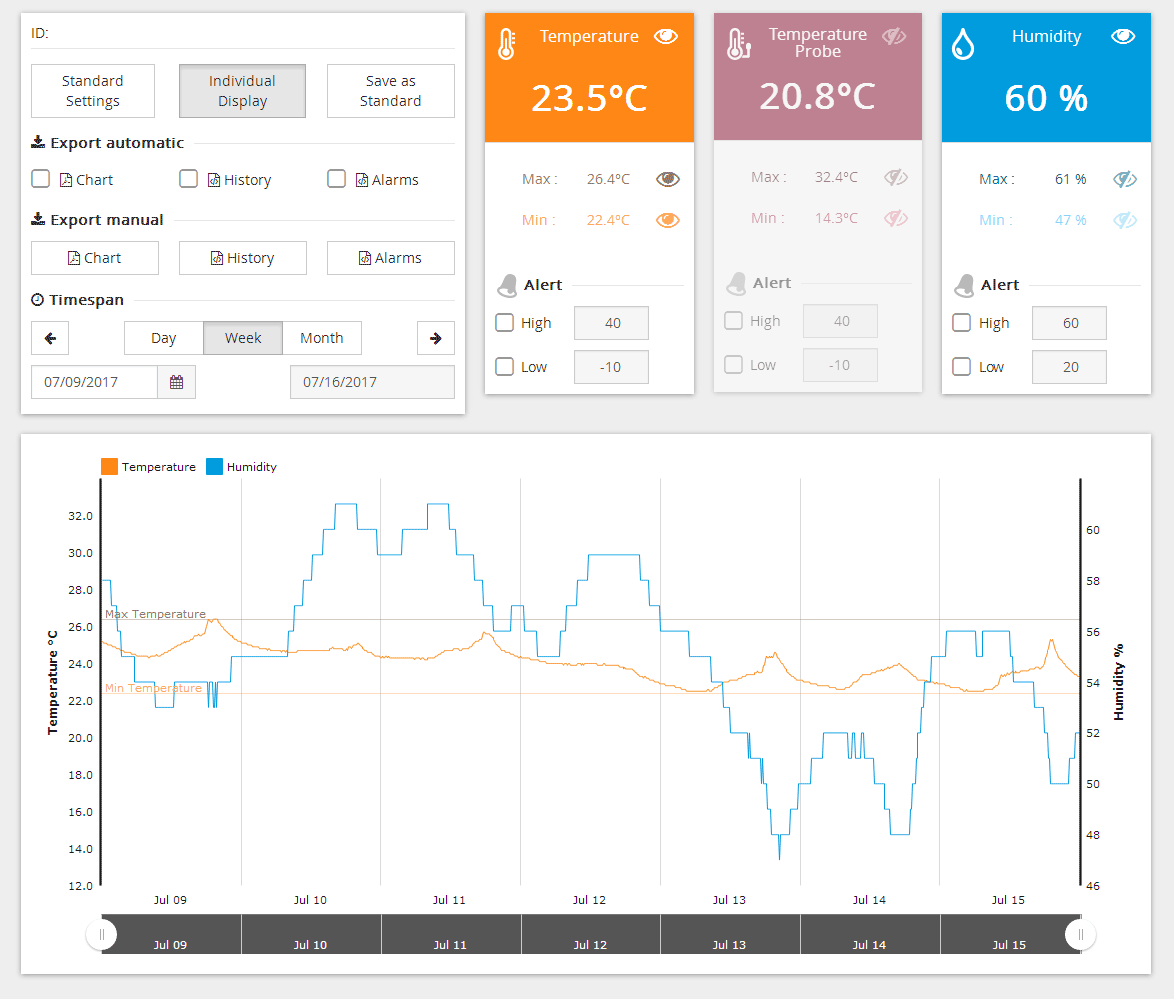
Task: Check the Temperature High alert box
Action: click(505, 323)
